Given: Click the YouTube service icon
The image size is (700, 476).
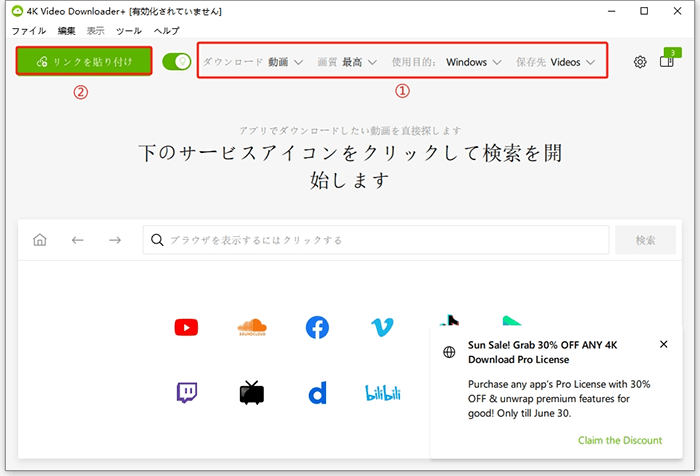Looking at the screenshot, I should 186,327.
